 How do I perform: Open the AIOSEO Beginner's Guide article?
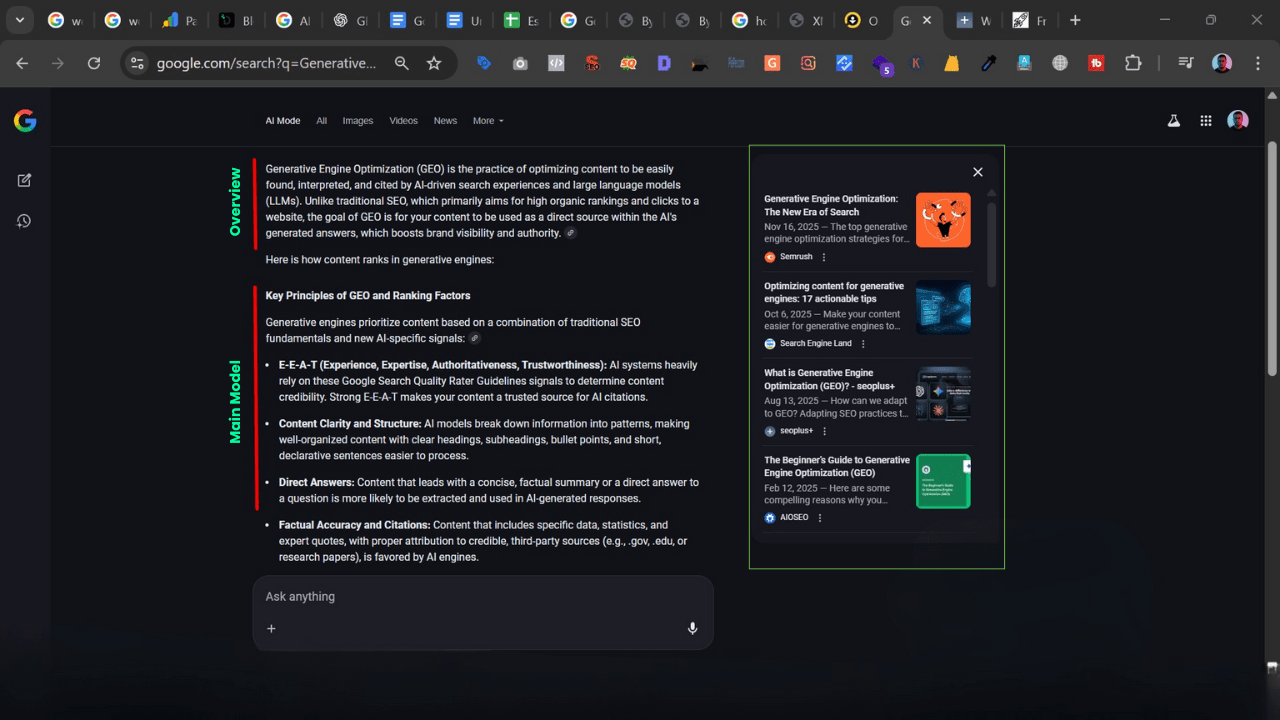838,466
